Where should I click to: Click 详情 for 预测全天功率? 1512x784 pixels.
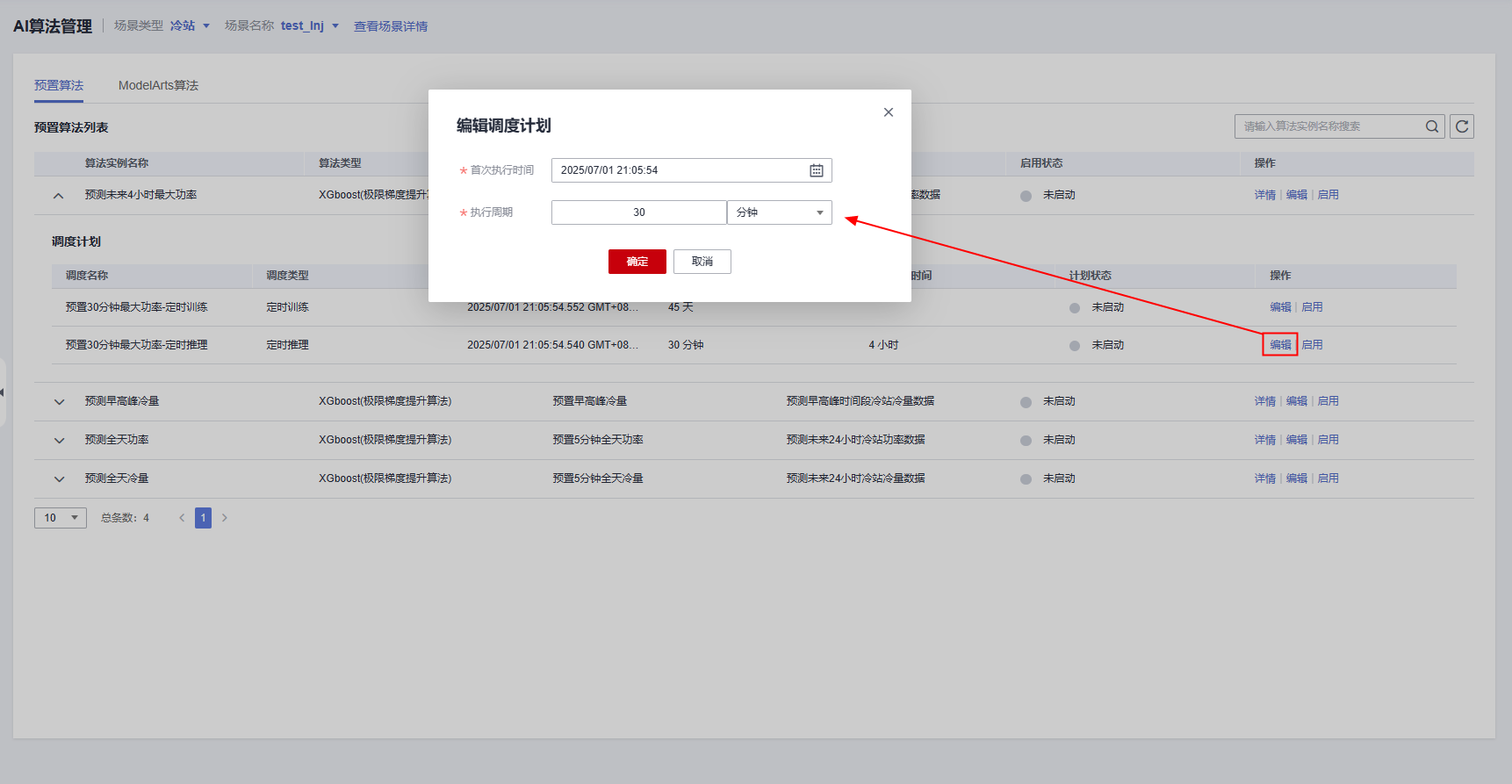click(x=1265, y=440)
